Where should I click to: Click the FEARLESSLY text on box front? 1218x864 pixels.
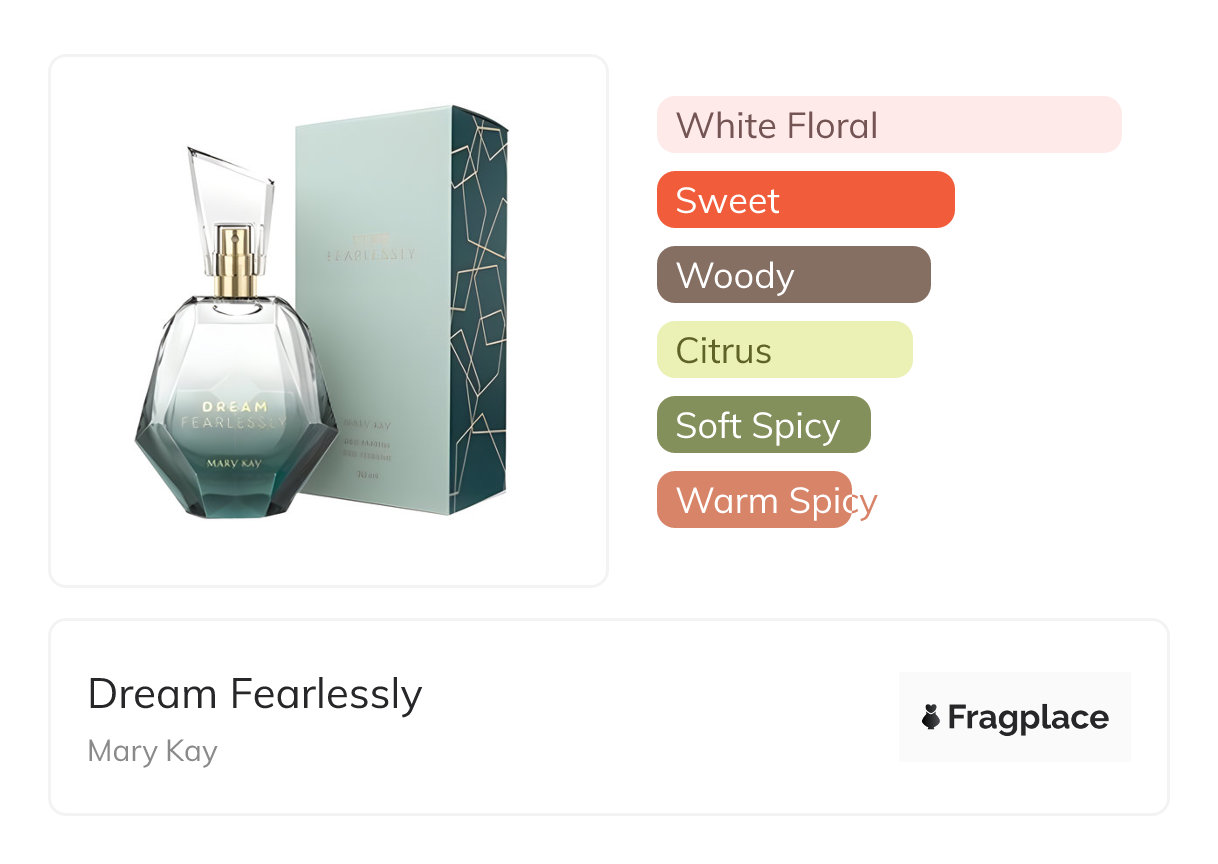[x=371, y=255]
